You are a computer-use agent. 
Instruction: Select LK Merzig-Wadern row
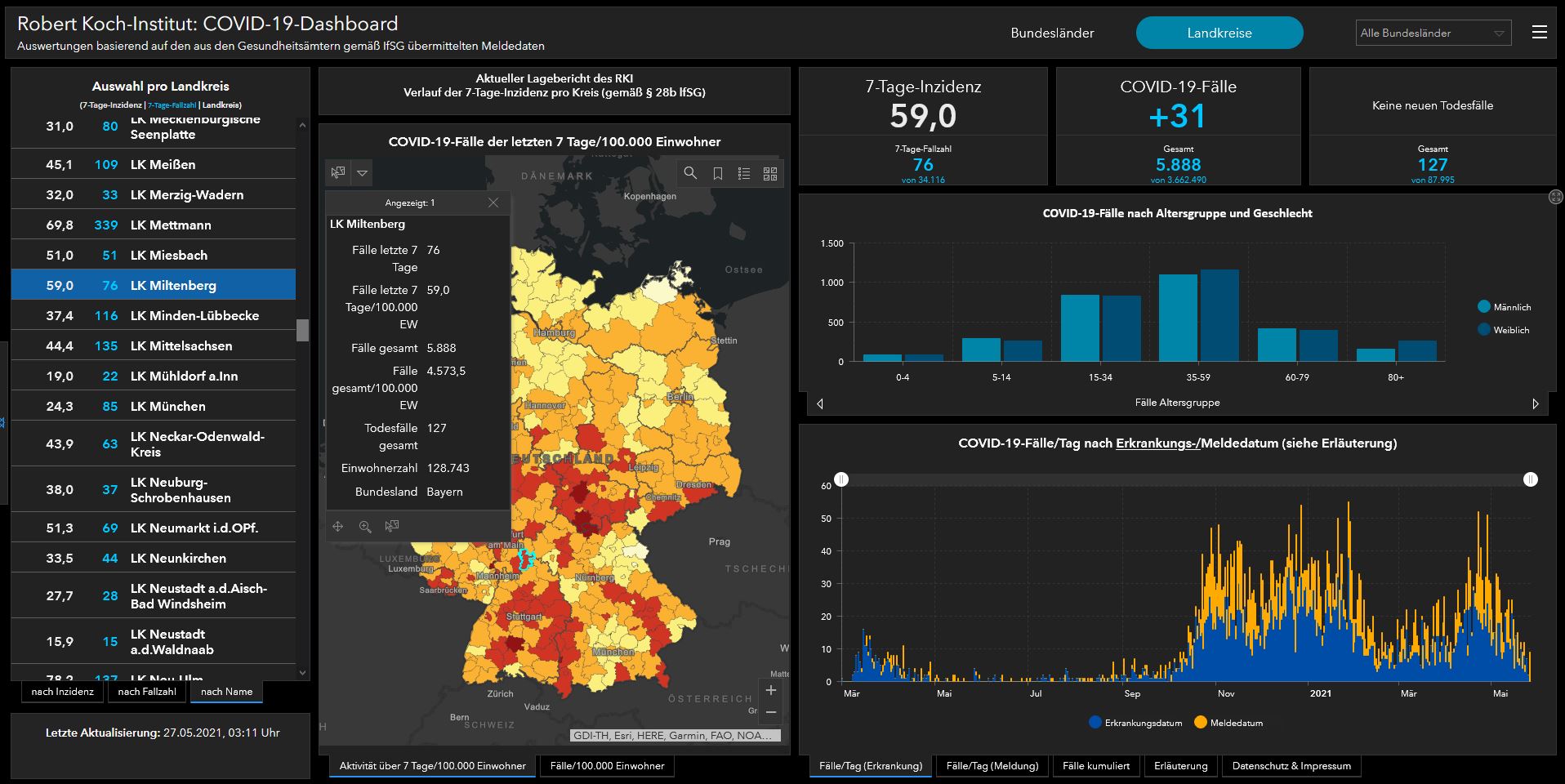(154, 194)
